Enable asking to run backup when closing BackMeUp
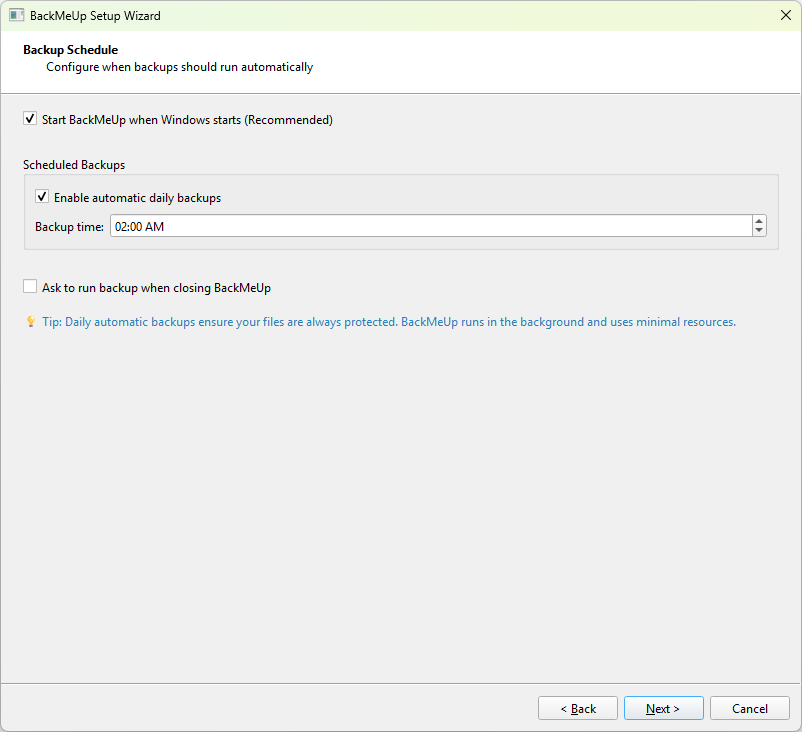Viewport: 802px width, 732px height. (30, 286)
